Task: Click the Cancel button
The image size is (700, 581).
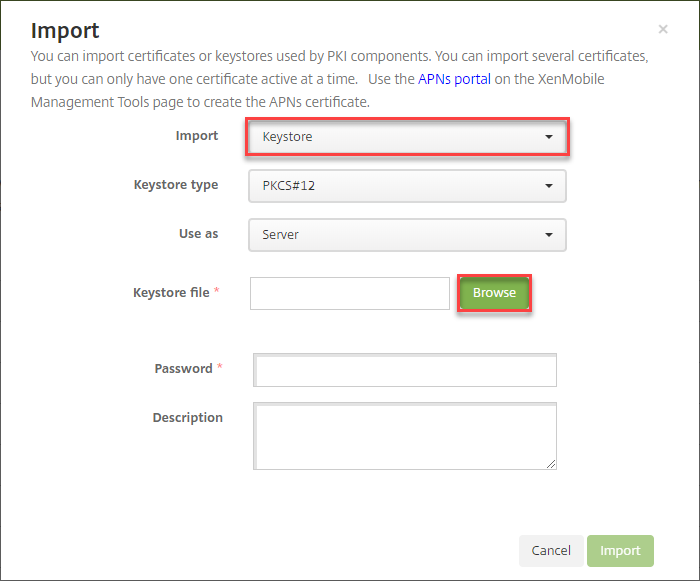Action: [x=551, y=551]
